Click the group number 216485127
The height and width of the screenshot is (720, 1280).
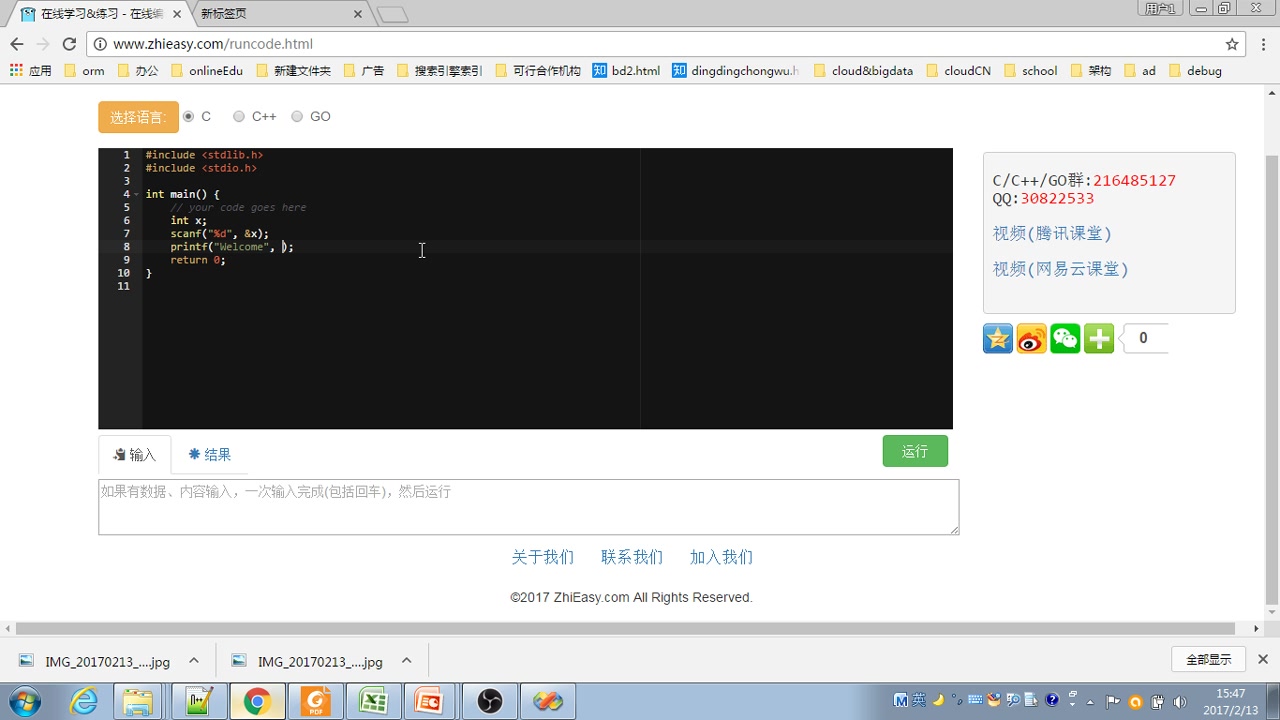tap(1134, 181)
